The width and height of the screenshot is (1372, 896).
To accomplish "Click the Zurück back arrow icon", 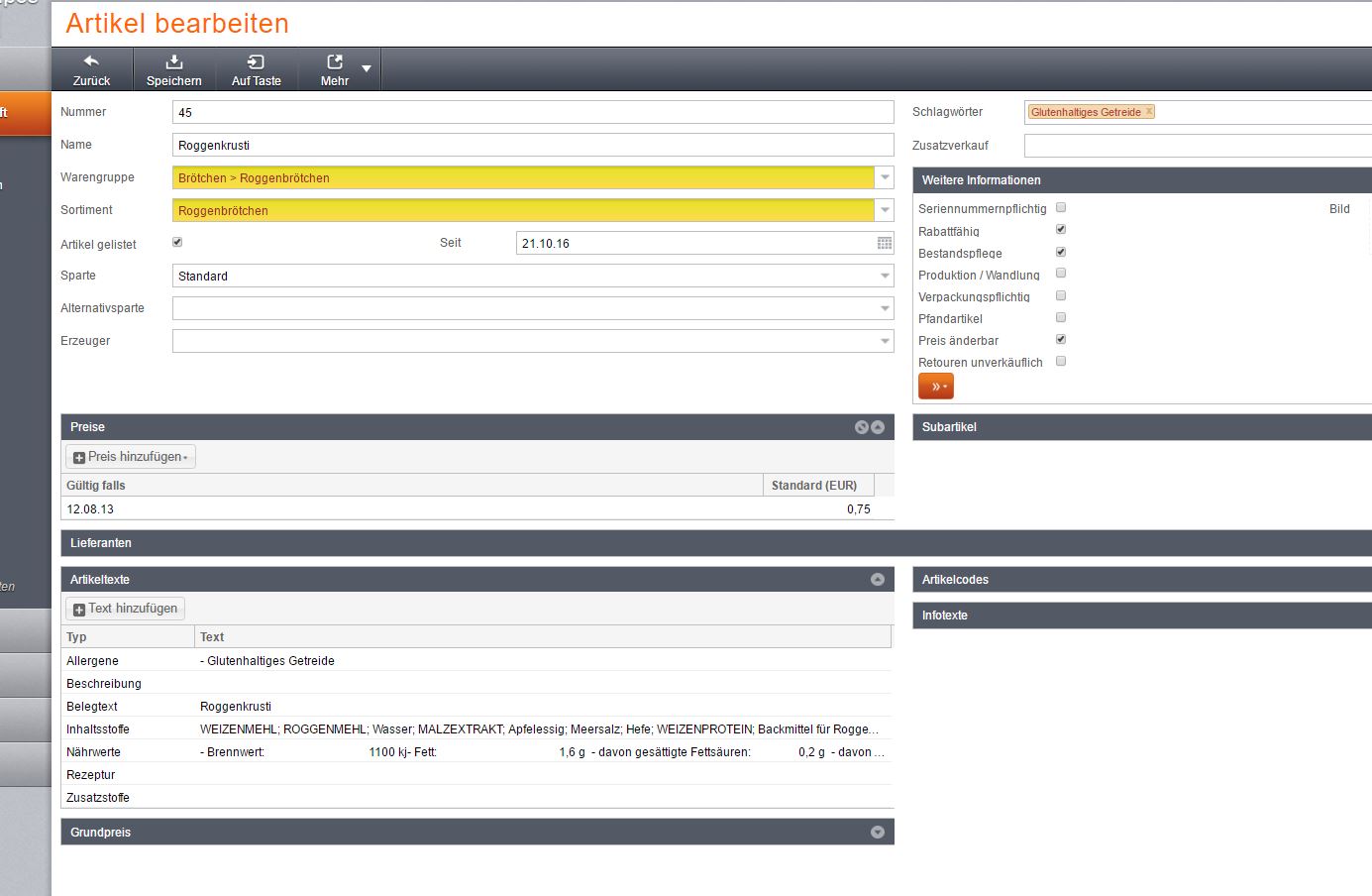I will (91, 61).
